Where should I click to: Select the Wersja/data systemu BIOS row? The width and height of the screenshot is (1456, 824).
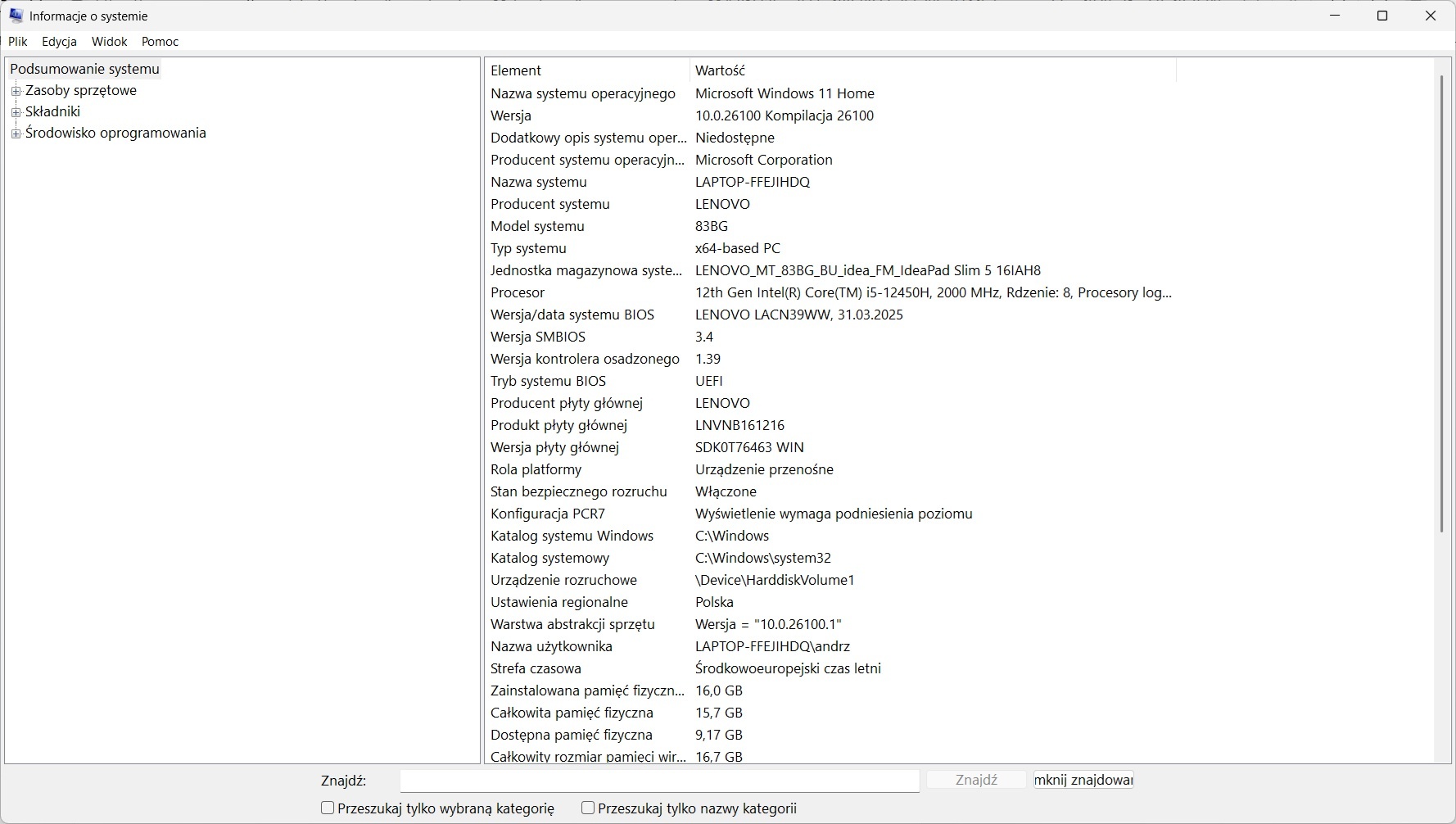click(831, 315)
